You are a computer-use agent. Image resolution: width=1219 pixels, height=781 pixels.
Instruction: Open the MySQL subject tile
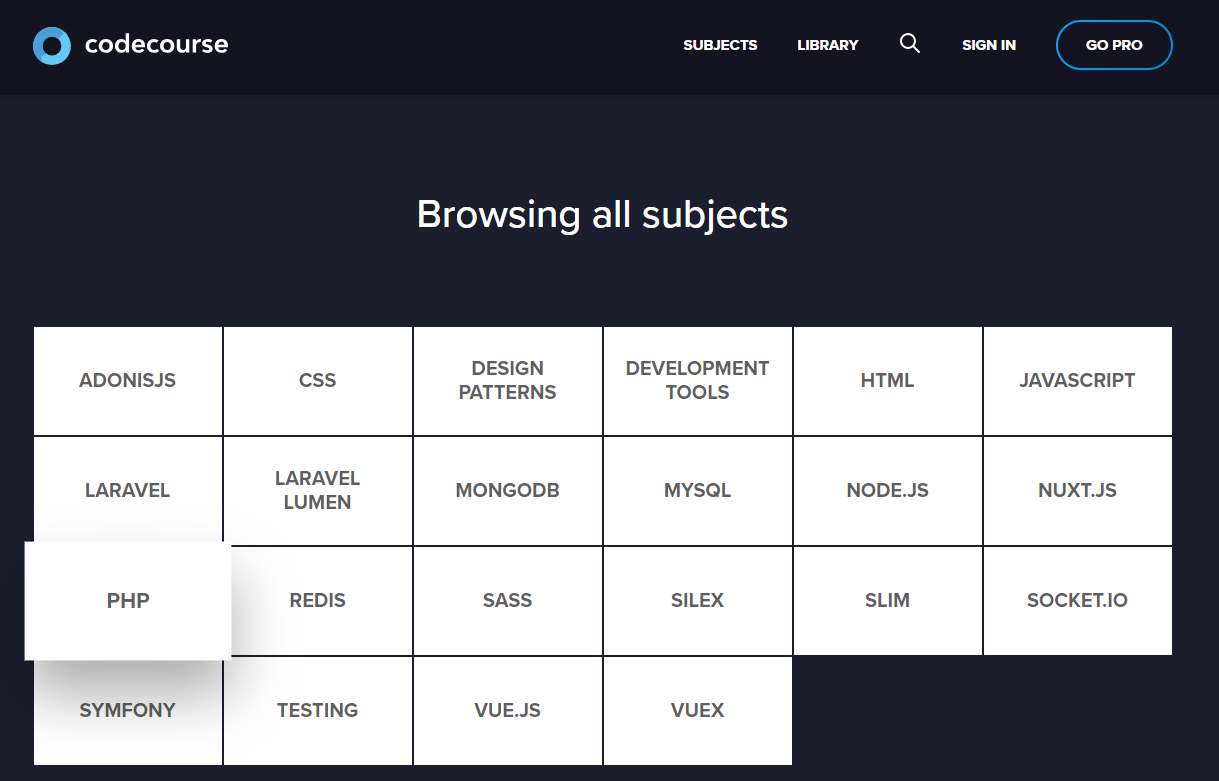pyautogui.click(x=698, y=491)
